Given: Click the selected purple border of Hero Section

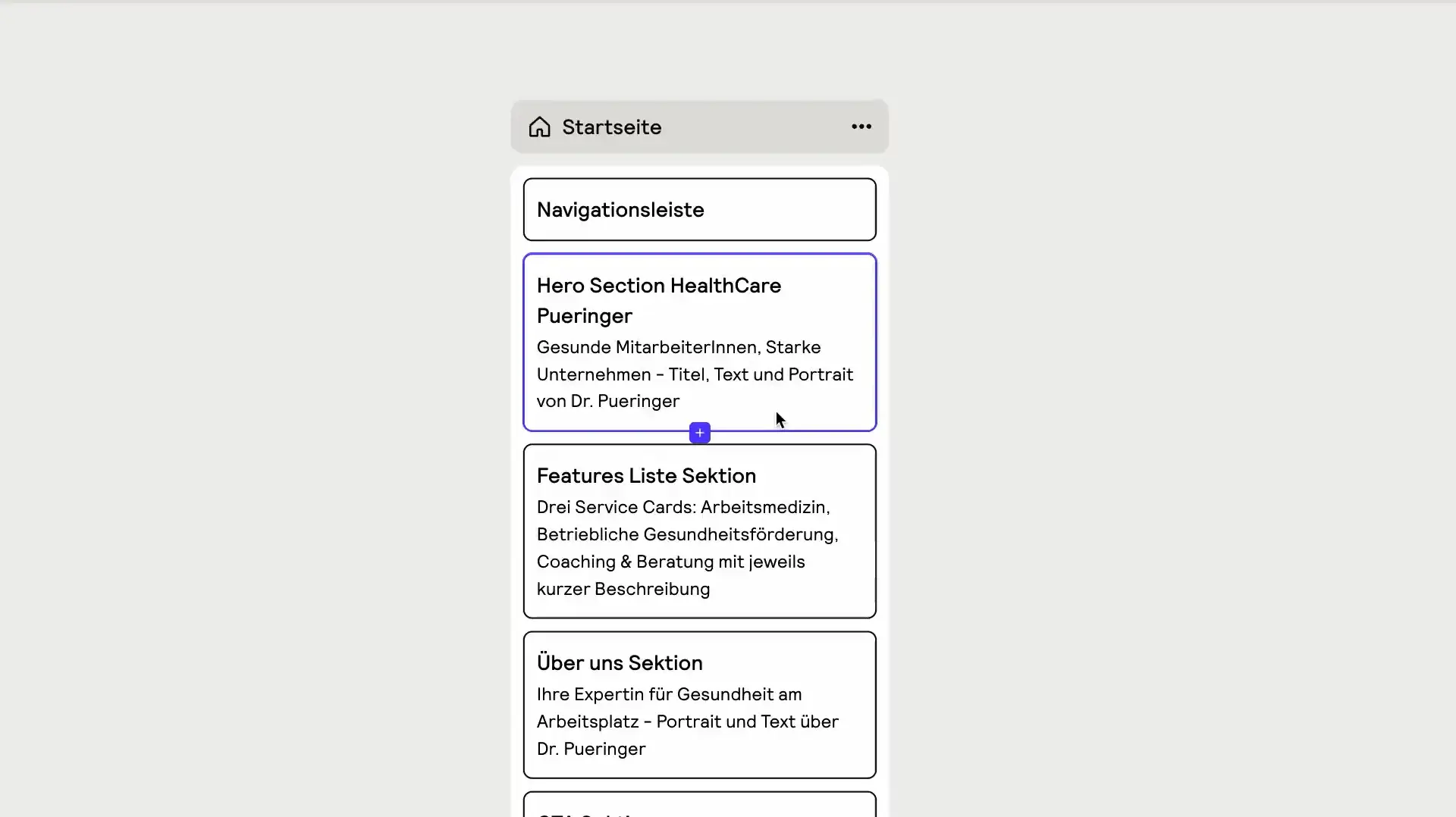Looking at the screenshot, I should click(525, 343).
